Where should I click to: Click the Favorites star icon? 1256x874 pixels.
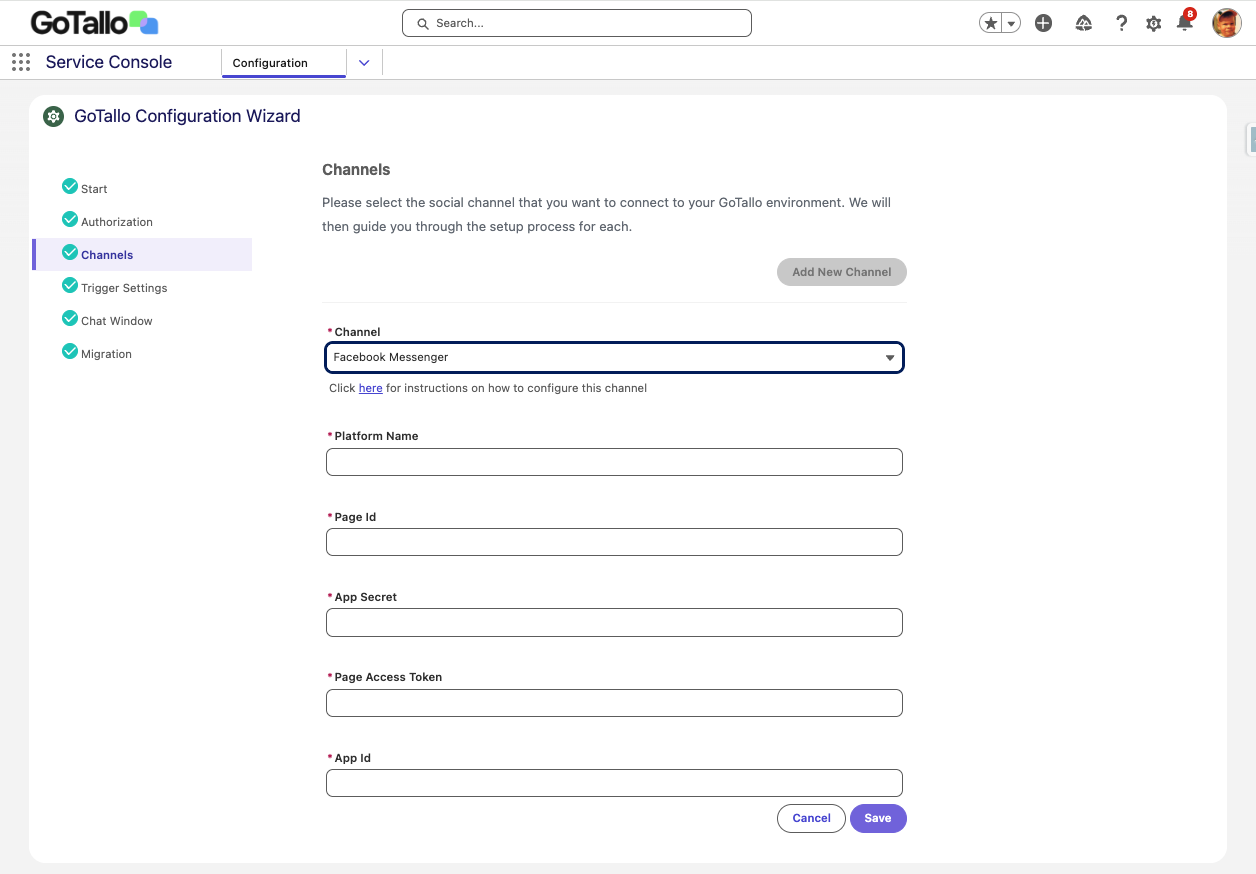991,23
